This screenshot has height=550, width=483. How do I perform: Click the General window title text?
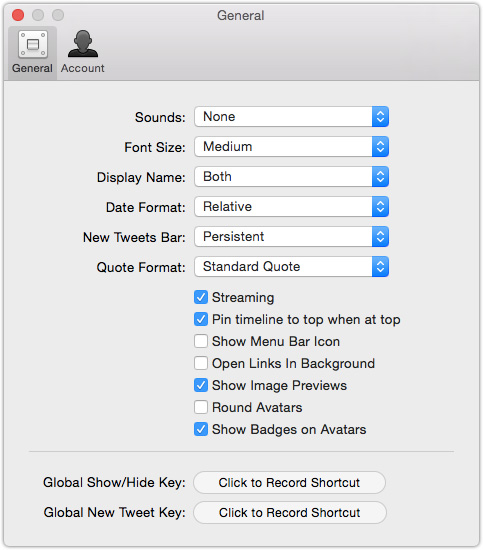pyautogui.click(x=241, y=15)
